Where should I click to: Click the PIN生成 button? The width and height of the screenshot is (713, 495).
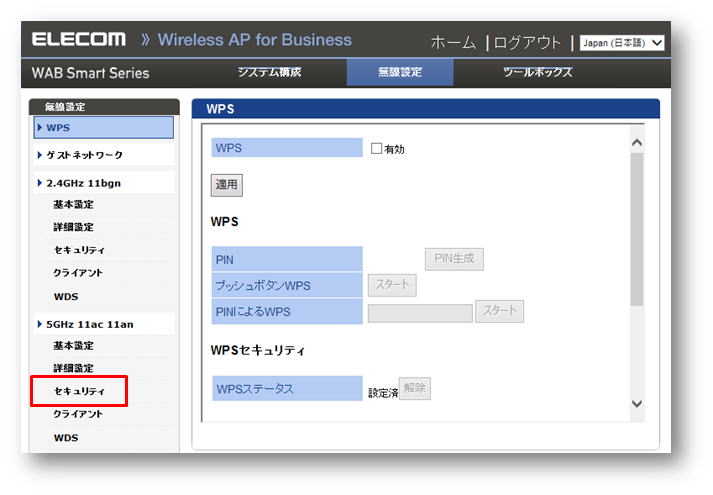[454, 259]
